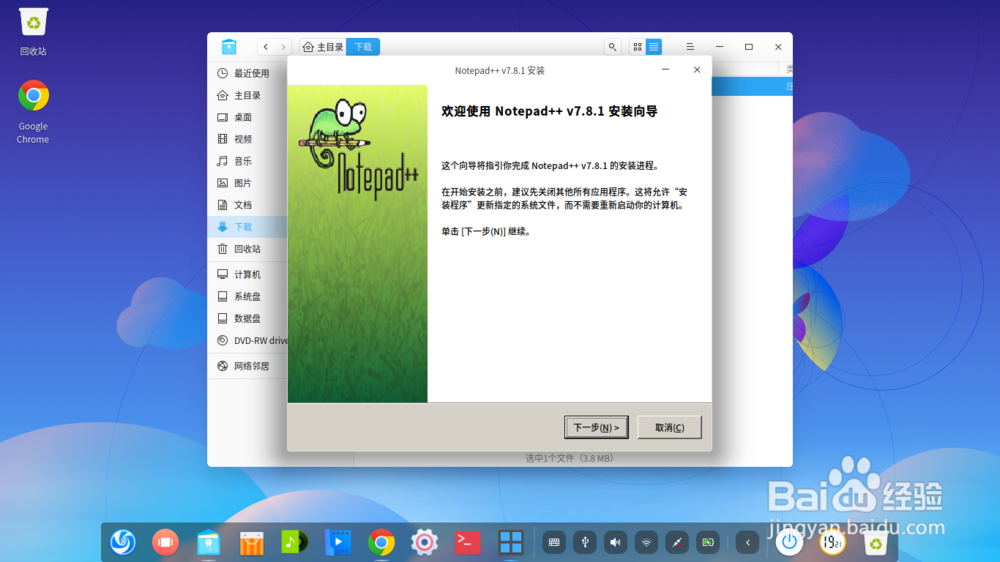
Task: Click the file manager logo icon
Action: (x=229, y=47)
